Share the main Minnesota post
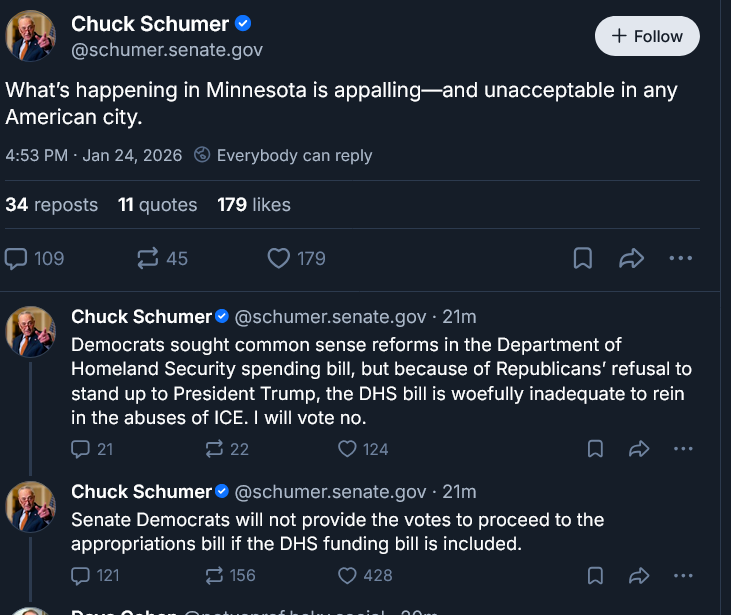This screenshot has width=731, height=615. pos(631,258)
